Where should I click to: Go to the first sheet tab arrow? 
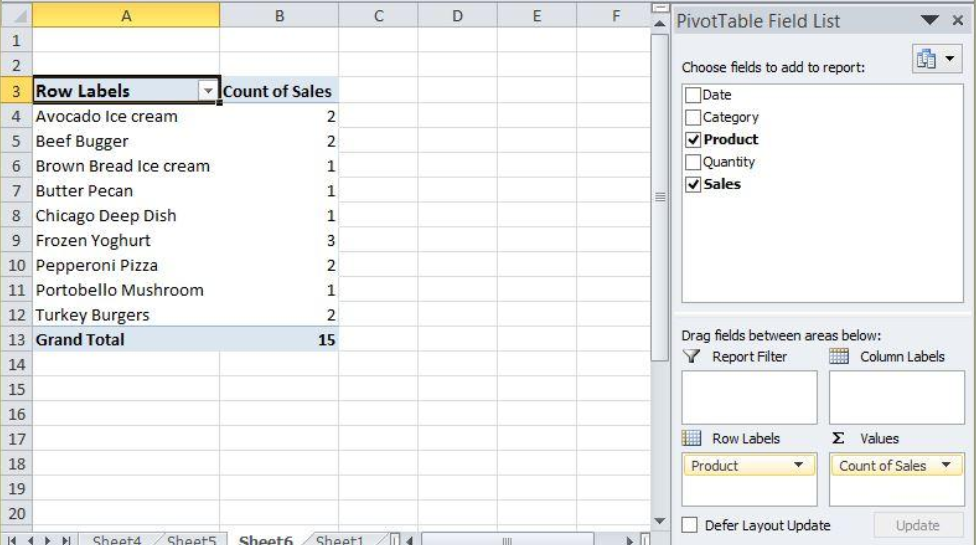tap(12, 540)
